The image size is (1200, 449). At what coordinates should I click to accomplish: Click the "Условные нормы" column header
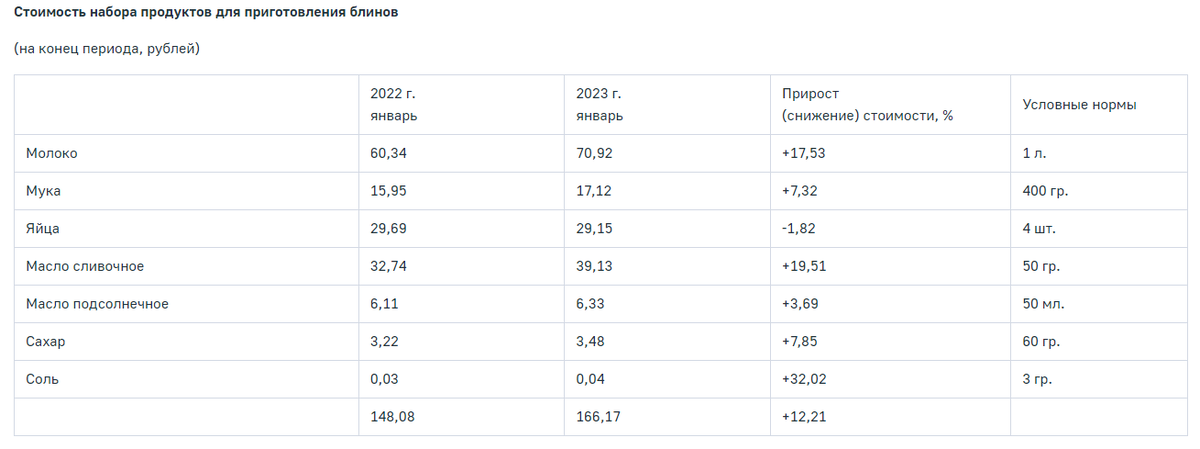pyautogui.click(x=1079, y=104)
